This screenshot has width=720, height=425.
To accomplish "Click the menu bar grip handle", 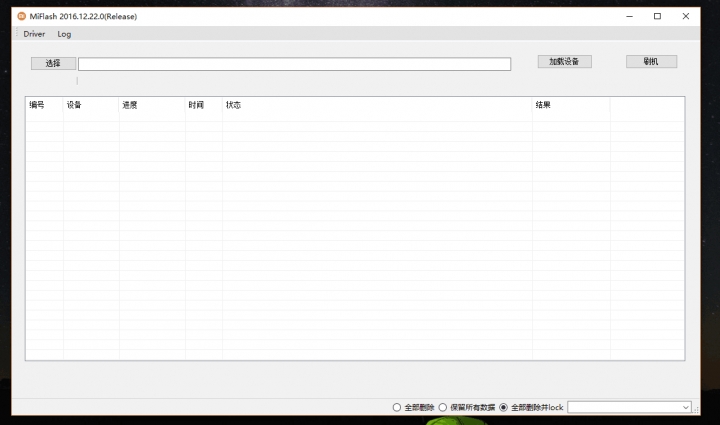I will click(x=17, y=34).
